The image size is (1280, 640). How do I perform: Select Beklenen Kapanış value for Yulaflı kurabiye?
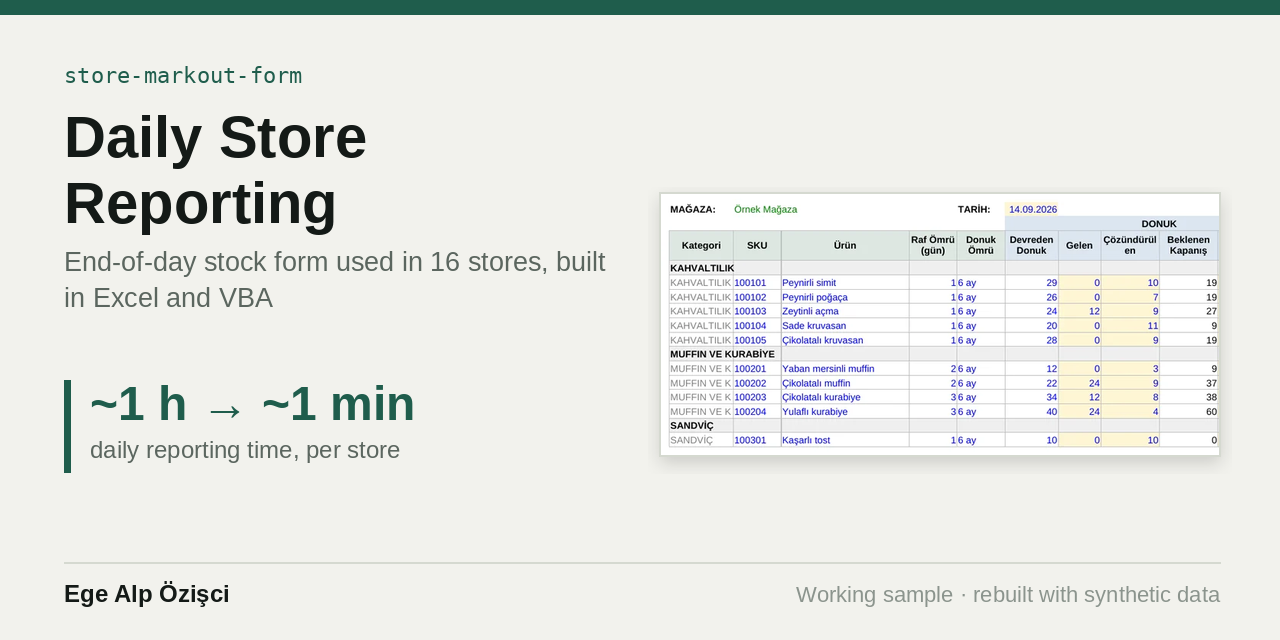point(1189,412)
